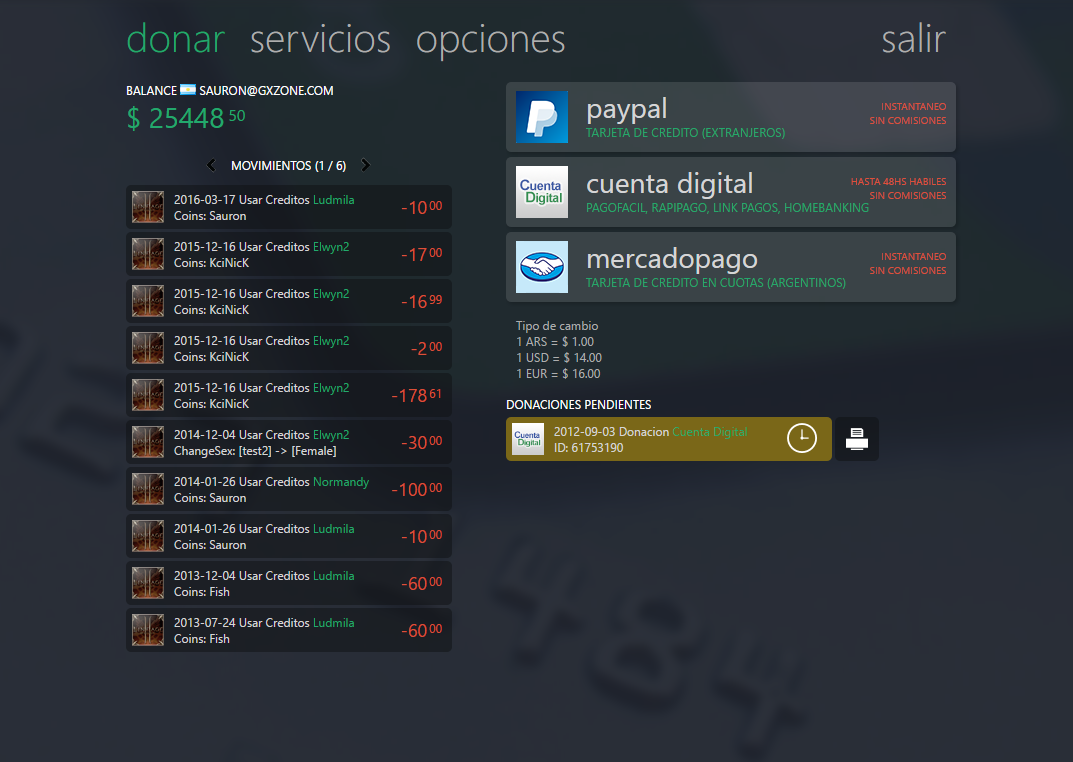This screenshot has width=1073, height=762.
Task: Click the -178.61 amount
Action: pos(417,395)
